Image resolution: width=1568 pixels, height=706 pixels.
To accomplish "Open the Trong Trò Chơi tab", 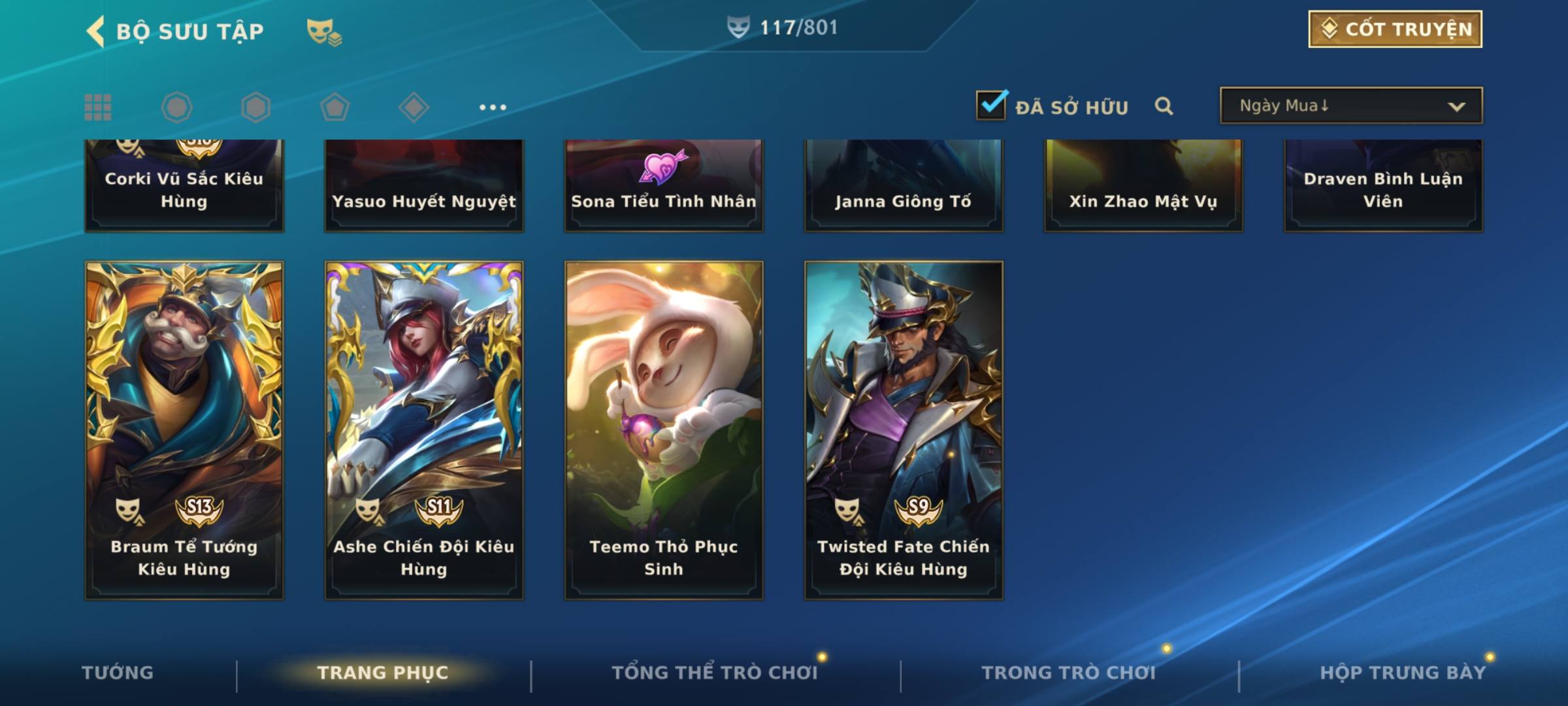I will coord(1068,673).
